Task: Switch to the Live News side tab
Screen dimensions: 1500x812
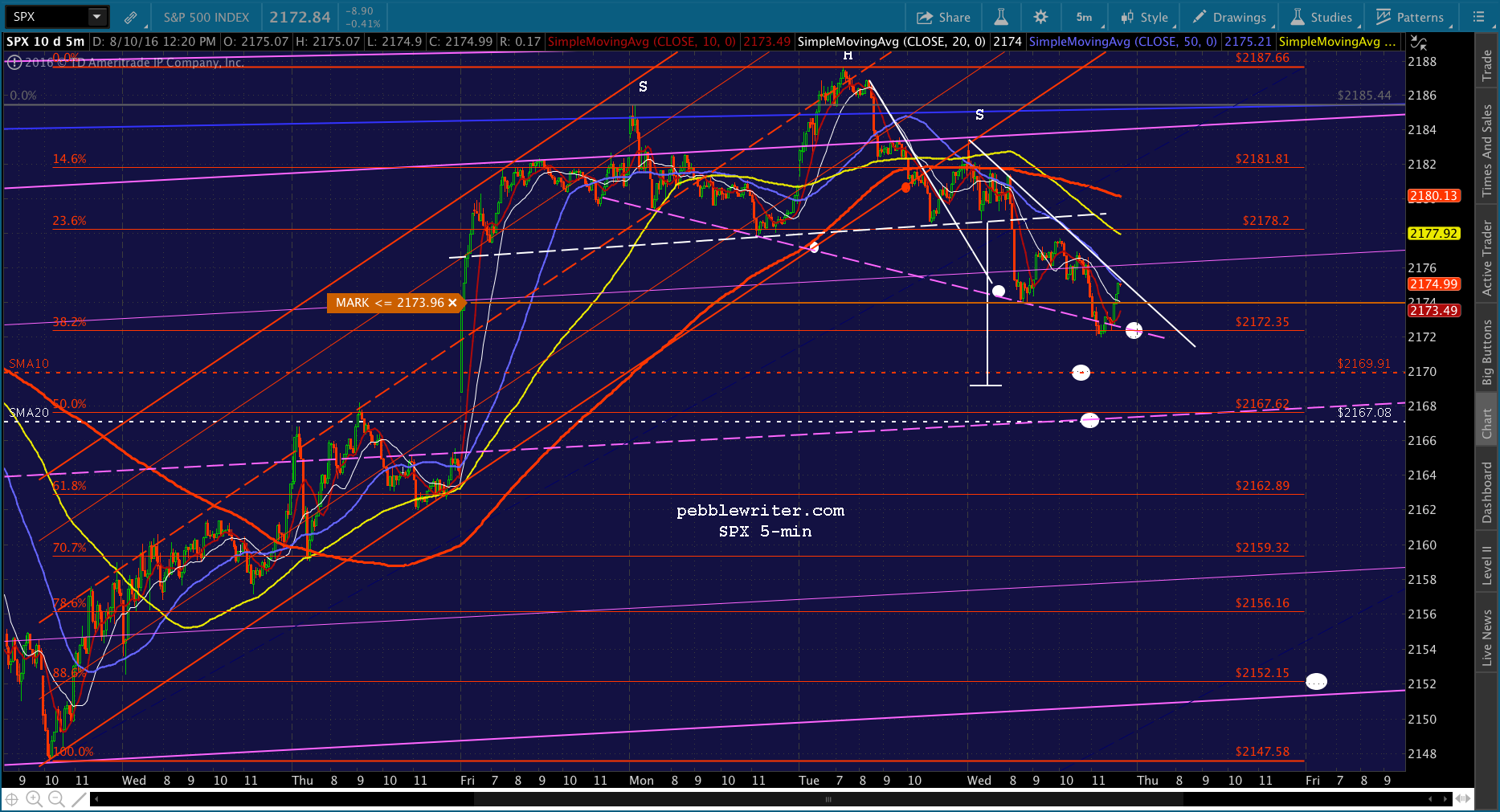Action: 1487,638
